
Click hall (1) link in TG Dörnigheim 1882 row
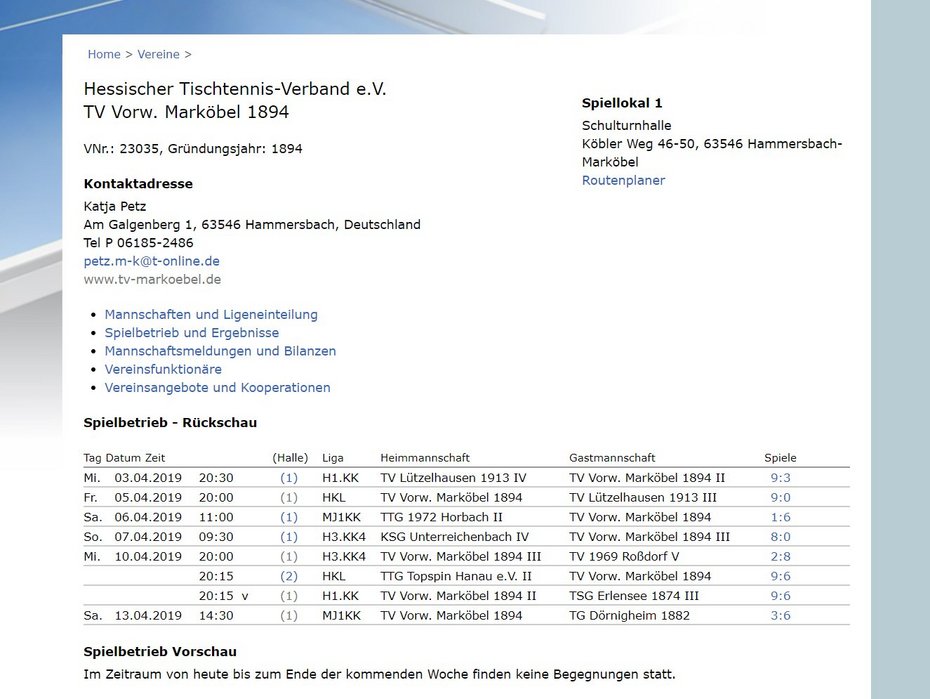tap(289, 615)
